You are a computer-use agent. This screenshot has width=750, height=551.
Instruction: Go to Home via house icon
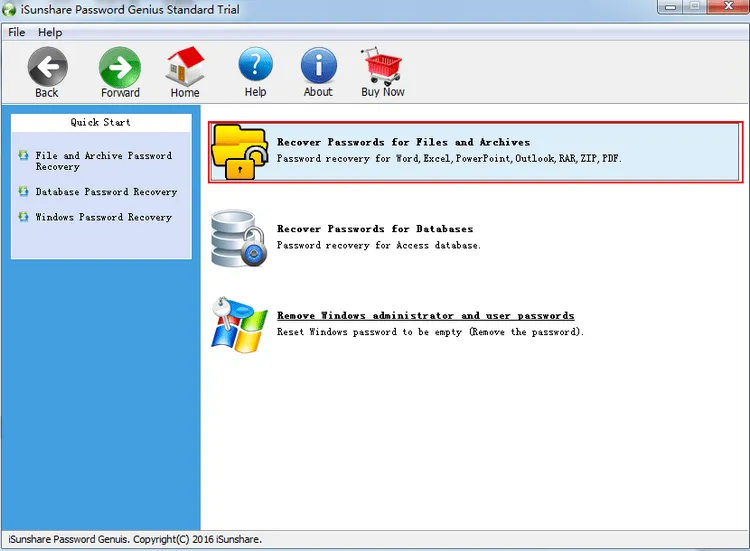(x=185, y=66)
